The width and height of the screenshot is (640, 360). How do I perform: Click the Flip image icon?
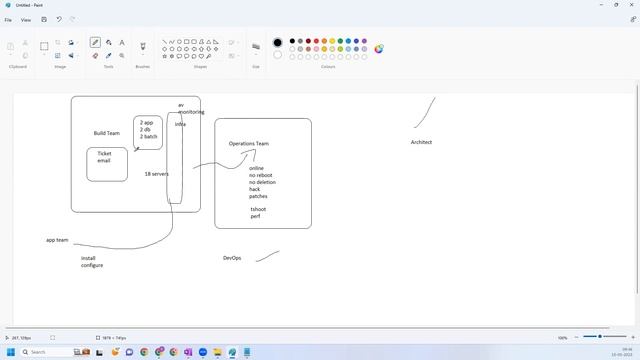click(x=71, y=56)
